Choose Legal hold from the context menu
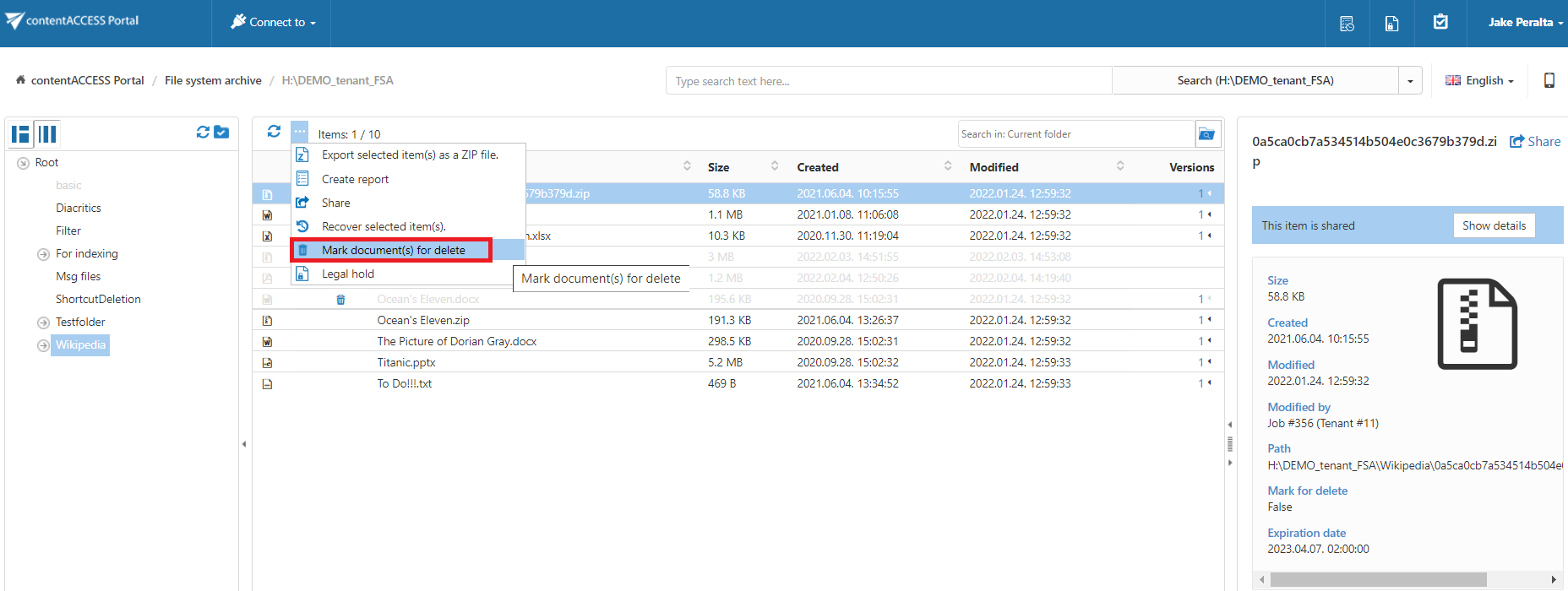Image resolution: width=1568 pixels, height=591 pixels. [x=347, y=274]
